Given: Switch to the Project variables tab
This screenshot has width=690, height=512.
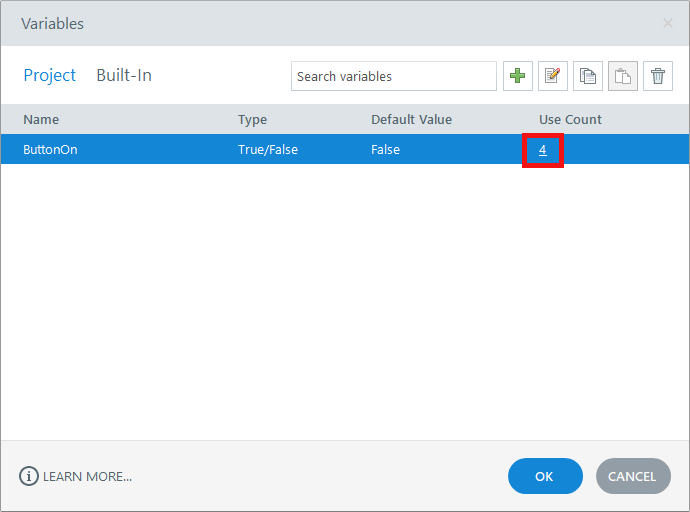Looking at the screenshot, I should click(50, 75).
